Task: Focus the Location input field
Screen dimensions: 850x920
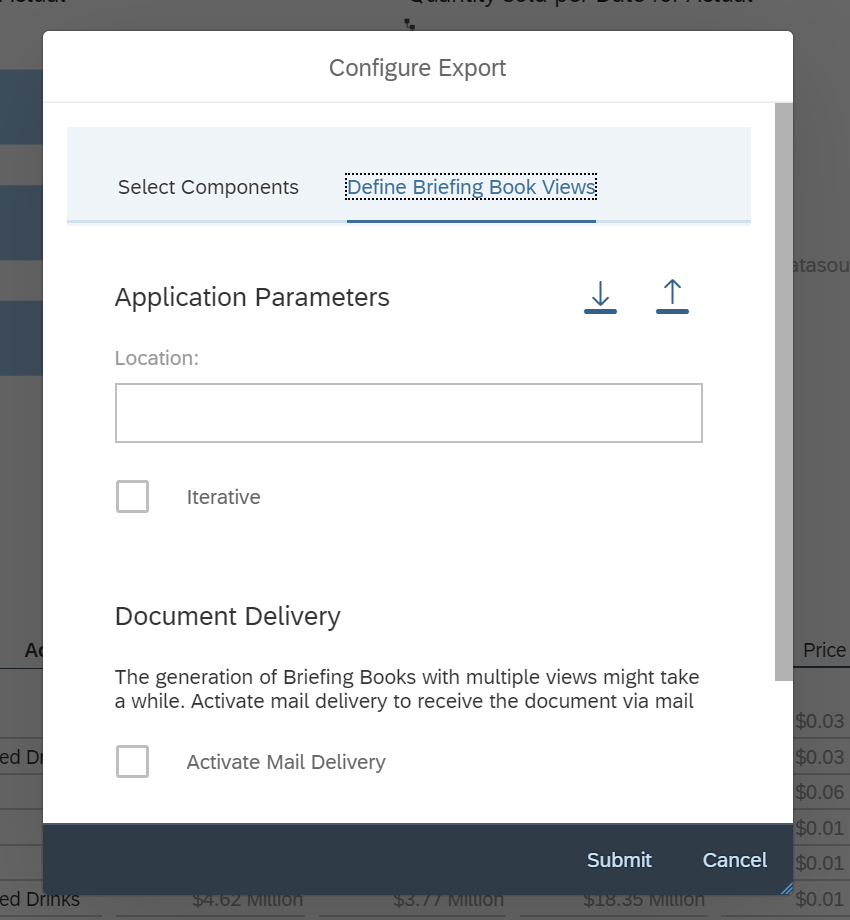Action: tap(409, 413)
